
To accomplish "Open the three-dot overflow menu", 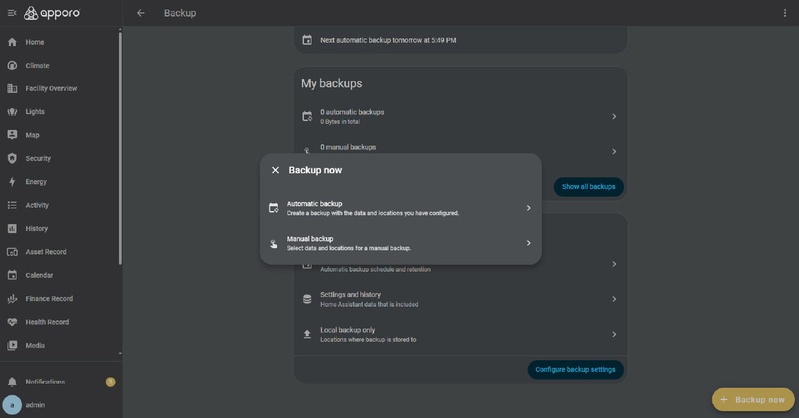I will (x=785, y=13).
